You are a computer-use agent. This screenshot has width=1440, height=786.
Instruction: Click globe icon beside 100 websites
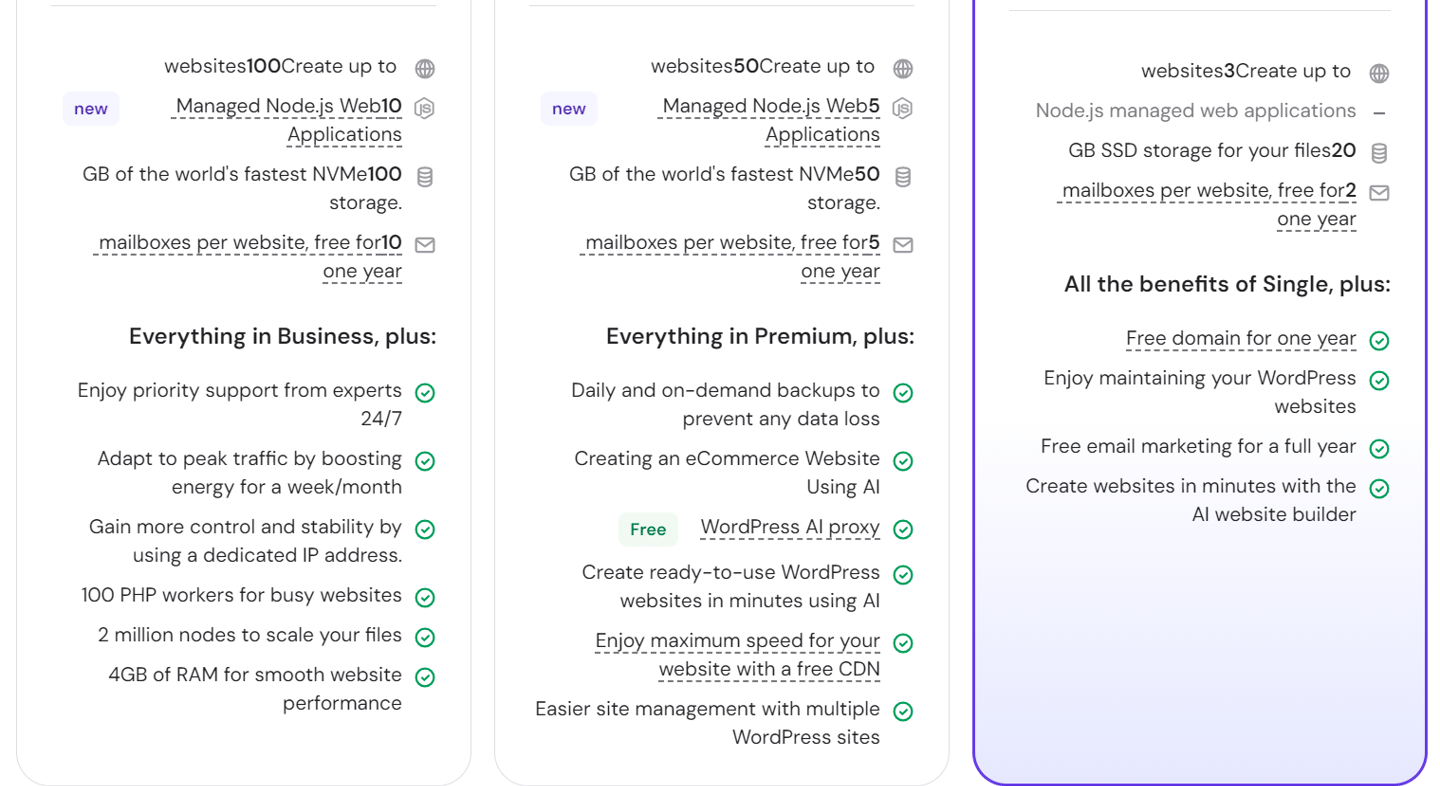(425, 69)
